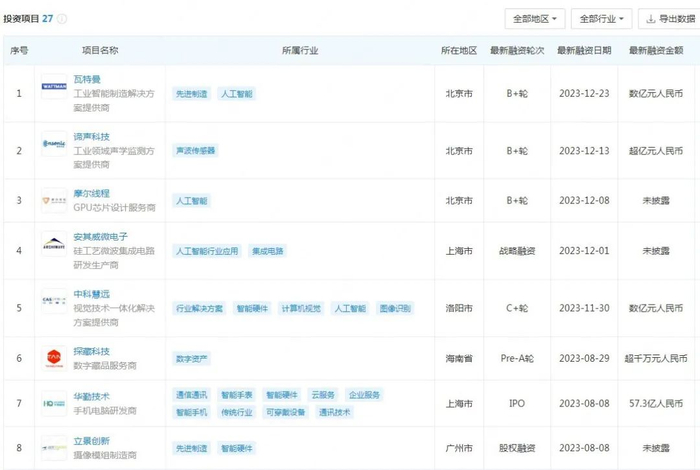
Task: Click the C+轮 round cell
Action: click(x=517, y=308)
